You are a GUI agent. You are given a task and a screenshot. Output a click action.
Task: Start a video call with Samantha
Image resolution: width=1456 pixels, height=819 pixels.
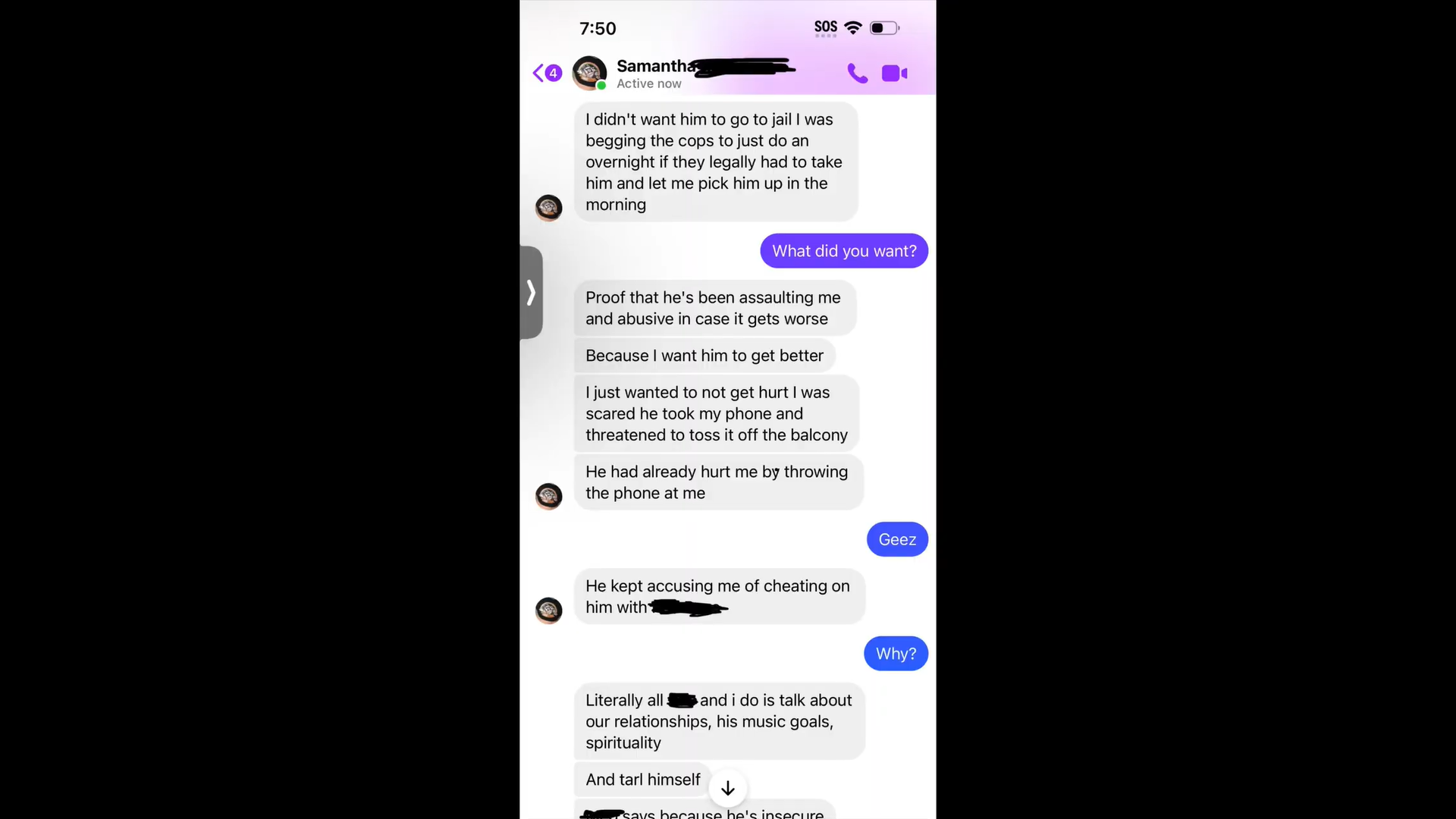(895, 73)
